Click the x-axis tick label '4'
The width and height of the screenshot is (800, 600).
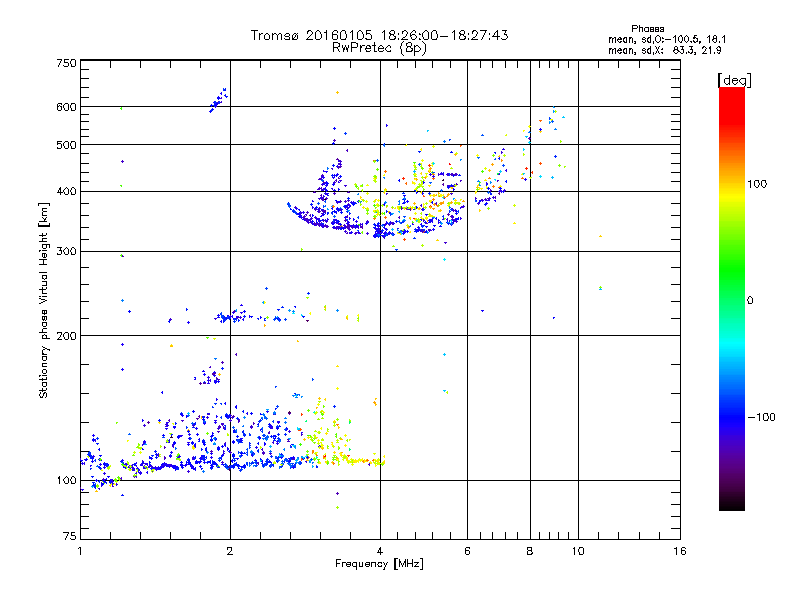380,551
